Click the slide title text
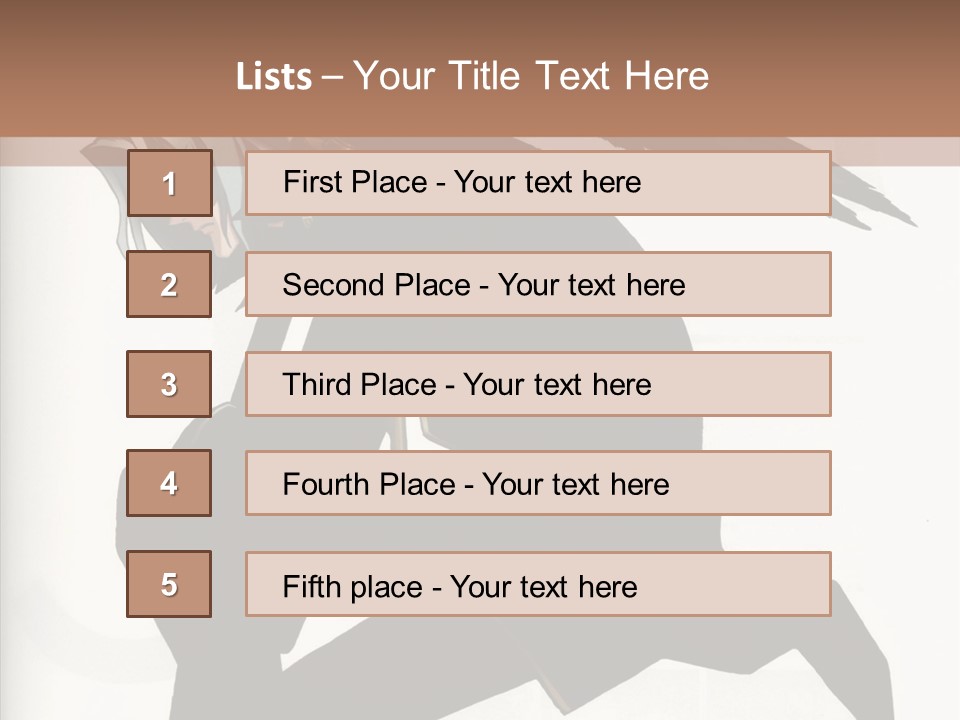960x720 pixels. point(473,76)
